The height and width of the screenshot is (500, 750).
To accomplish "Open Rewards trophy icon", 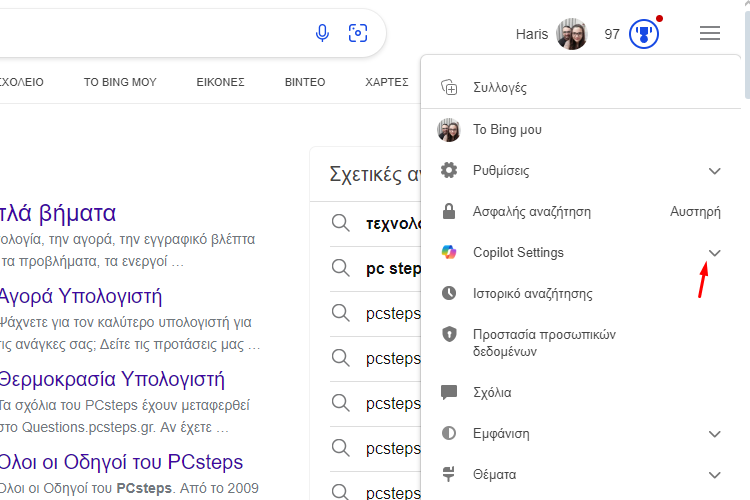I will tap(644, 34).
